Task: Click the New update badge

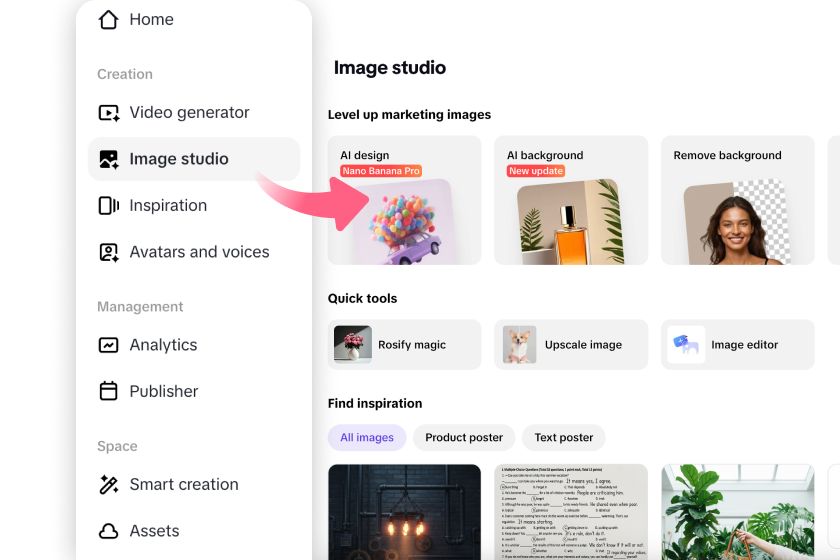Action: click(x=536, y=171)
